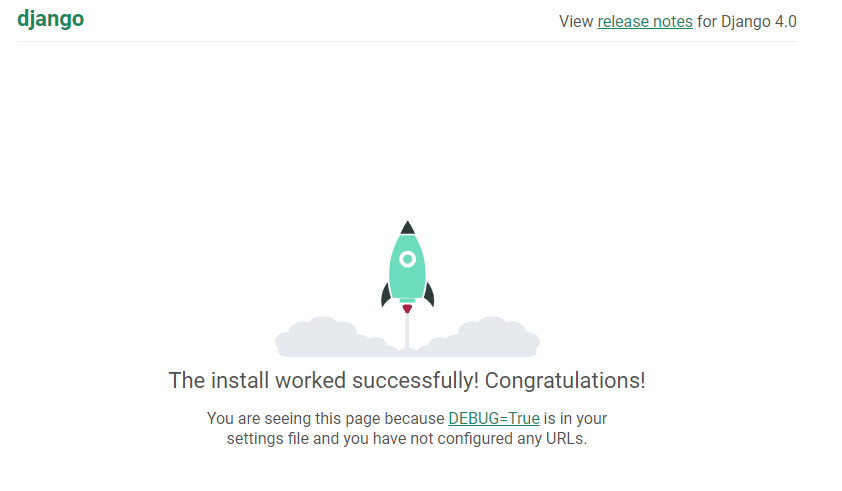The image size is (842, 491).
Task: Click the 'for Django 4.0' text
Action: (x=747, y=21)
